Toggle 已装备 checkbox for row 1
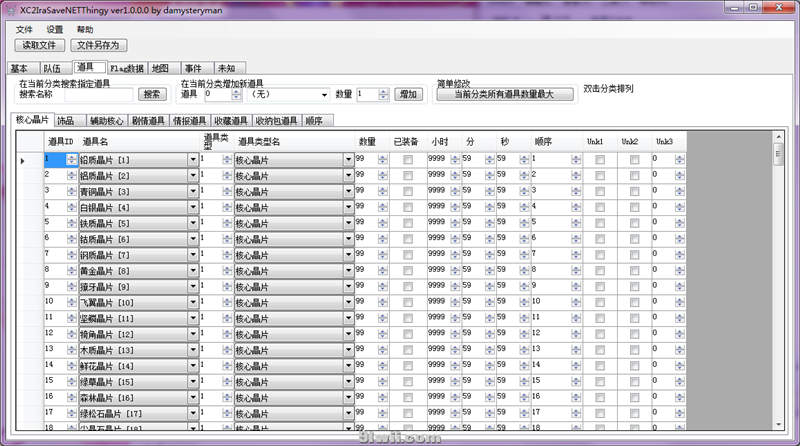 (x=408, y=160)
